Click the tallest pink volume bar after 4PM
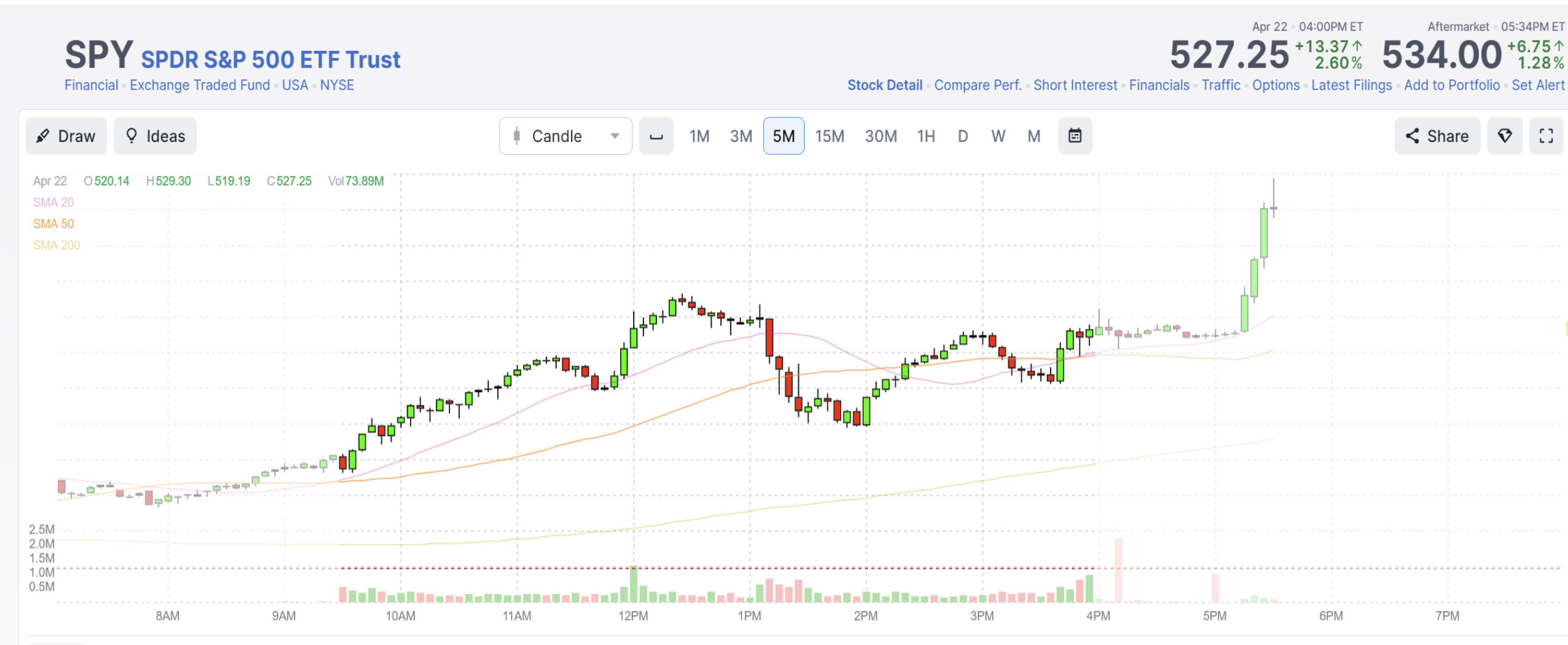This screenshot has width=1568, height=645. [x=1118, y=570]
